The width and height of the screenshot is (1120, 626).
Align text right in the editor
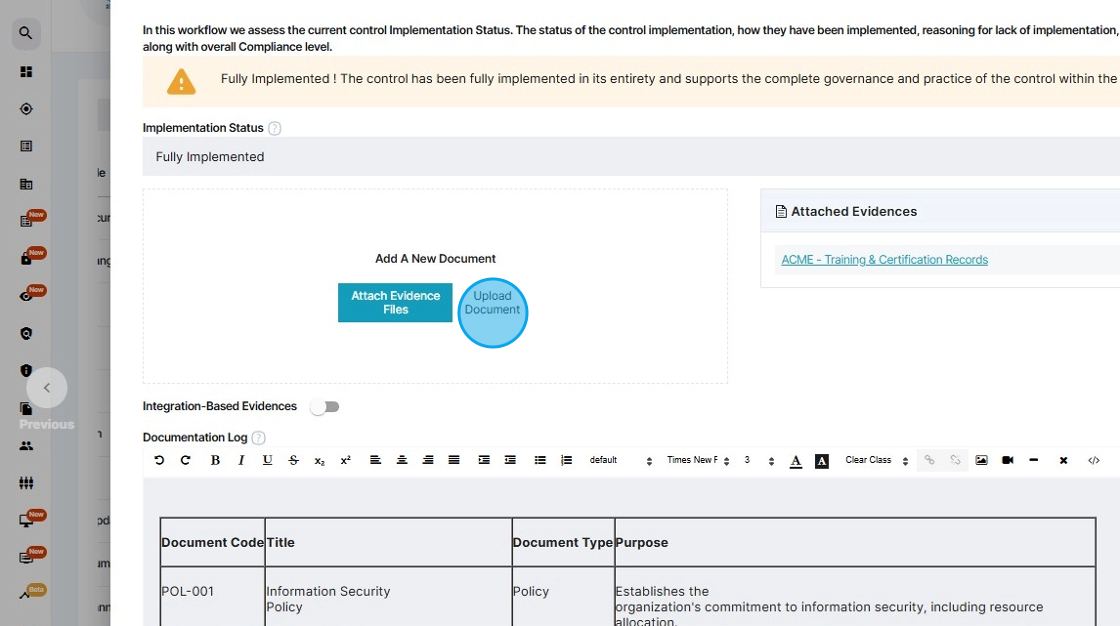pyautogui.click(x=428, y=460)
